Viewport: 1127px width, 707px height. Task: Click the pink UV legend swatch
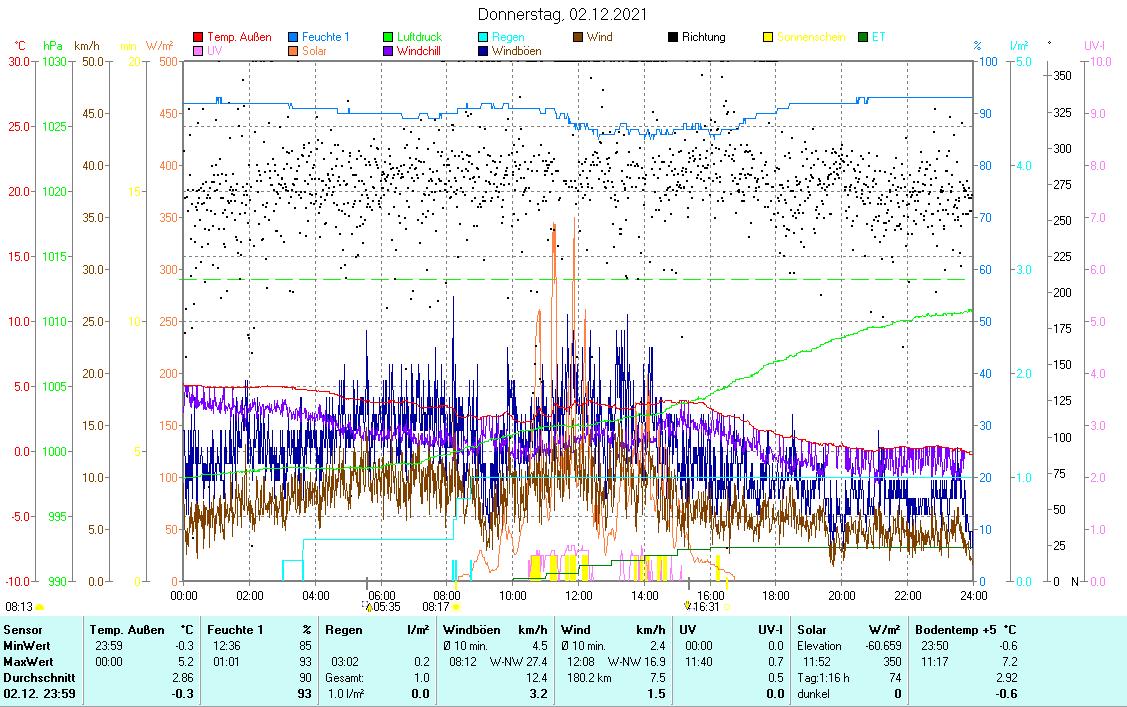[x=198, y=50]
